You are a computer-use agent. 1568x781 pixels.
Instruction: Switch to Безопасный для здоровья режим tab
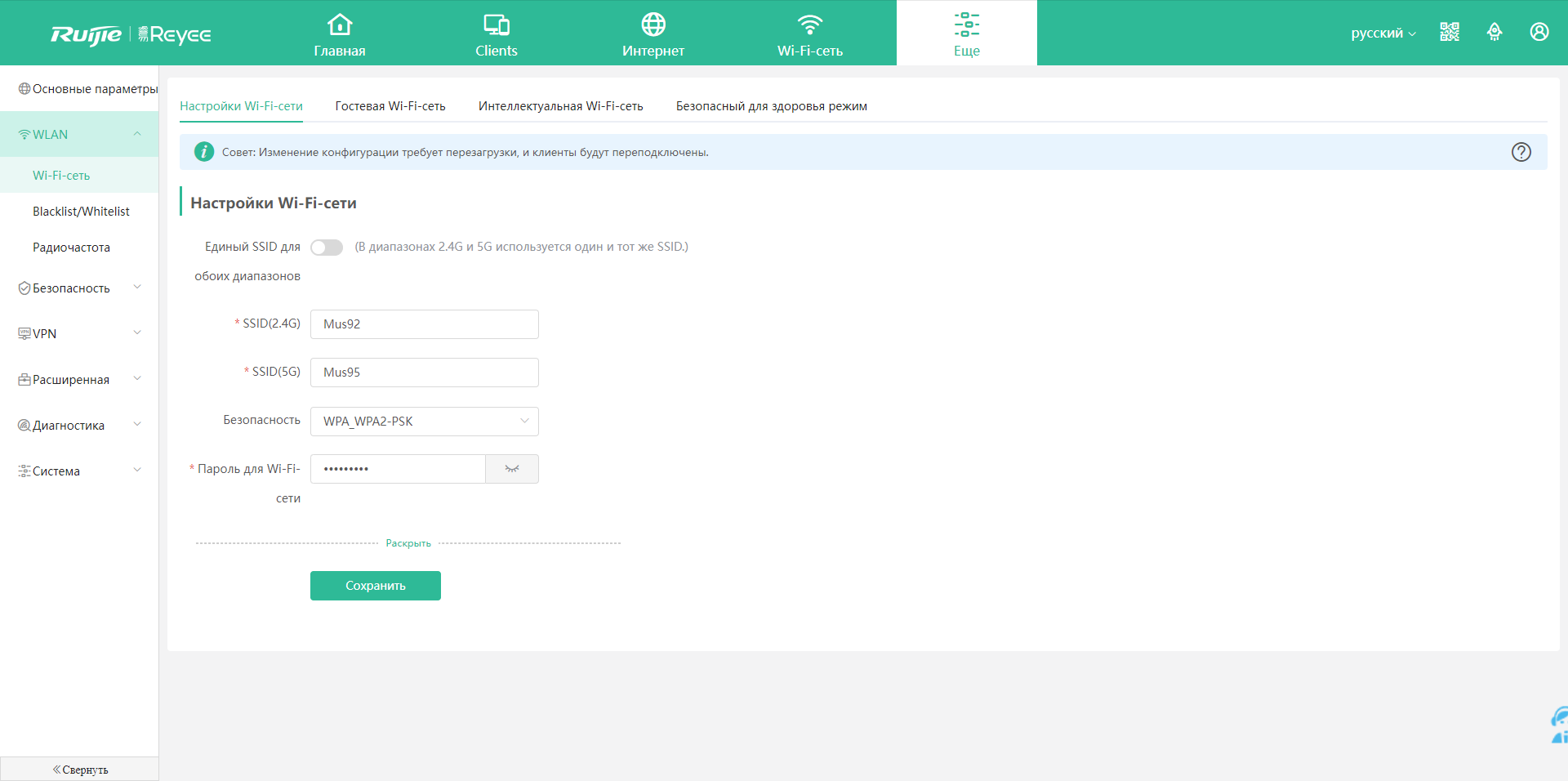click(772, 106)
